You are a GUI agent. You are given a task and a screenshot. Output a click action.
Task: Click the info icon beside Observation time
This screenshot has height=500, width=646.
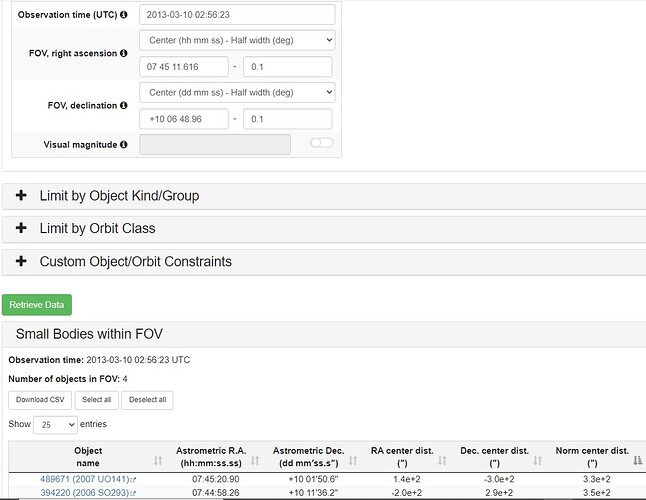tap(124, 16)
